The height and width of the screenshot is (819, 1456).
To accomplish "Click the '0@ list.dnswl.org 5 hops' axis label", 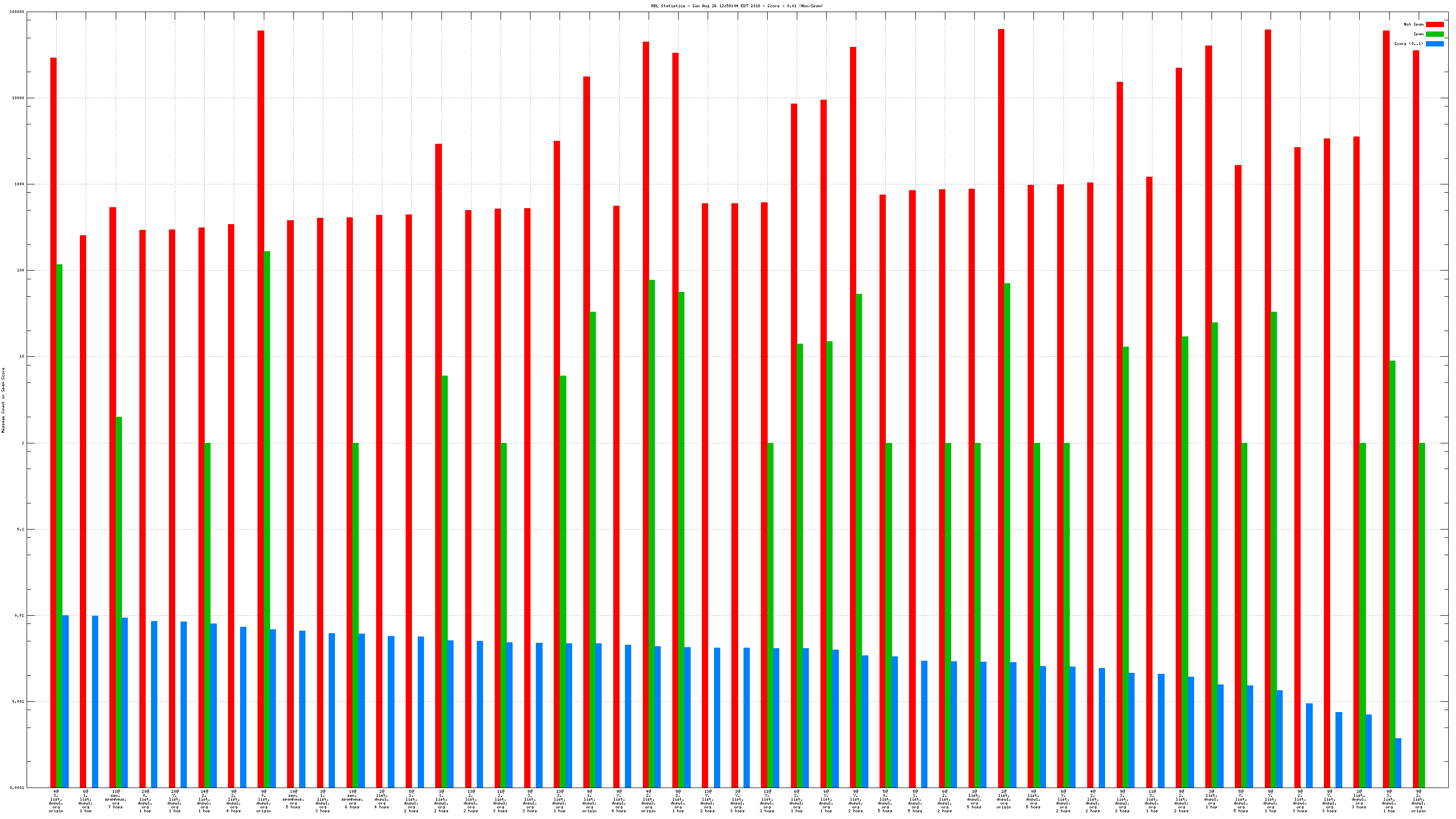I will (x=1032, y=799).
